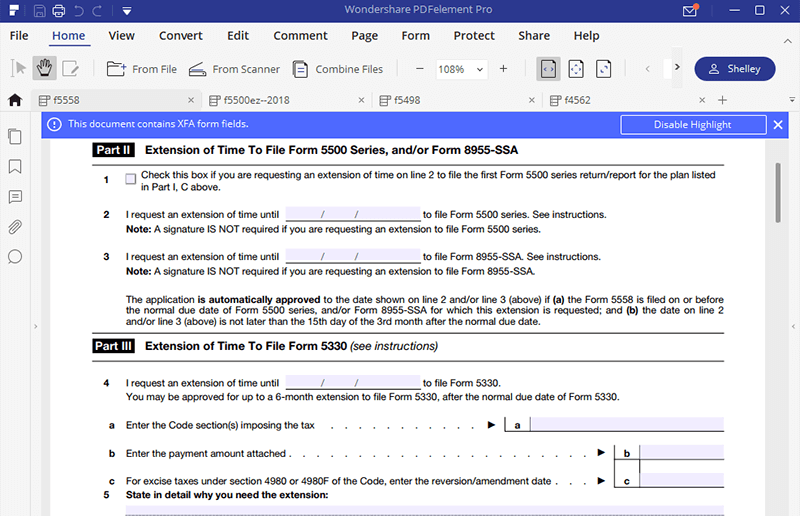This screenshot has width=800, height=516.
Task: Close the f4562 tab
Action: [x=702, y=100]
